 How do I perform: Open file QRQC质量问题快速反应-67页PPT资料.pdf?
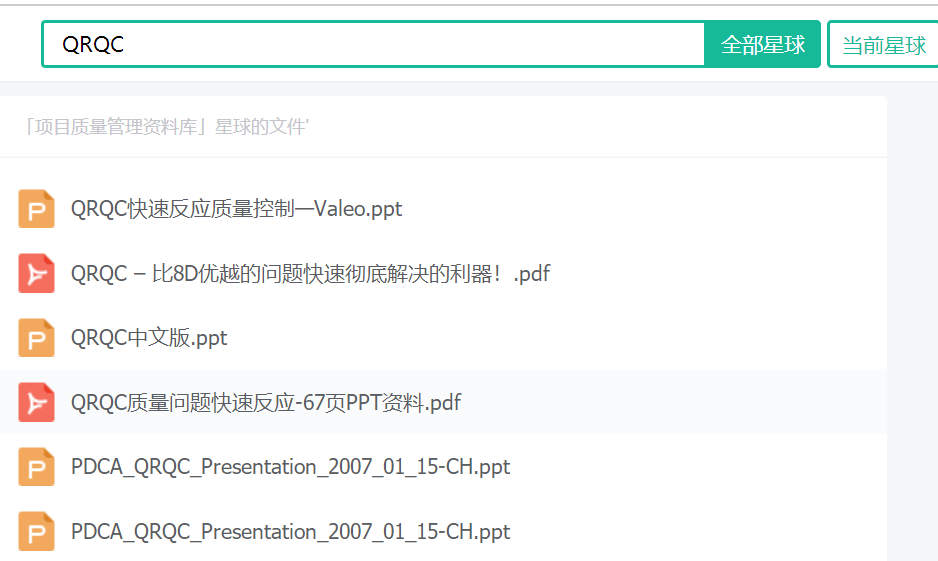[266, 403]
